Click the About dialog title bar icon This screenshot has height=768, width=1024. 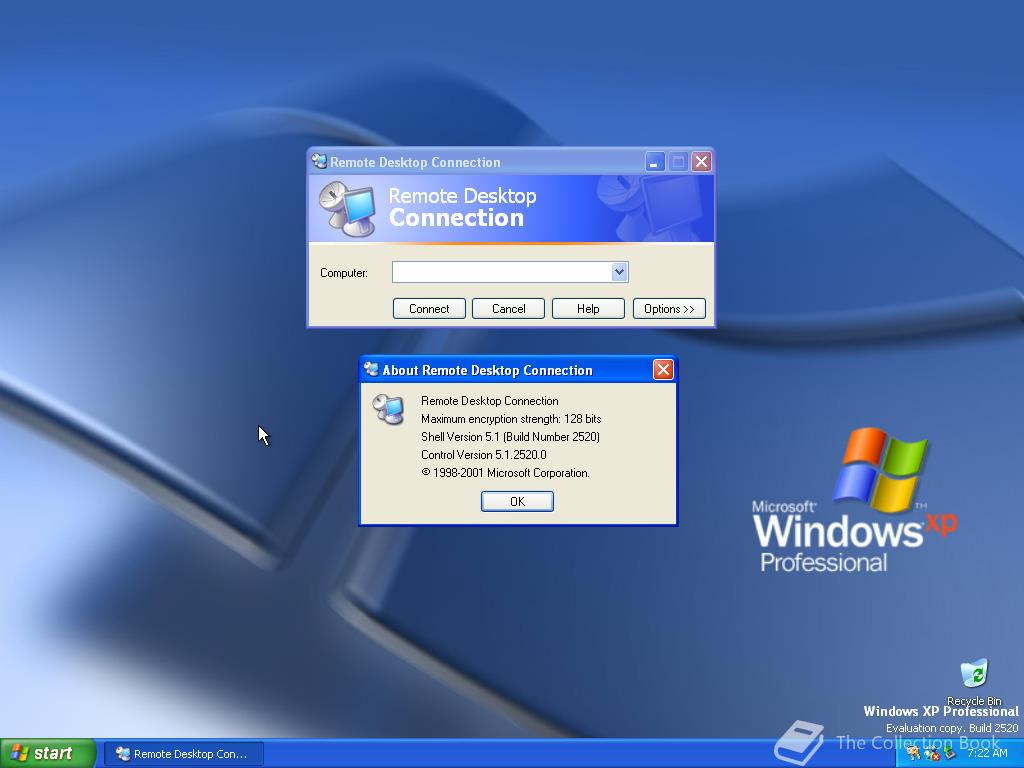tap(372, 370)
